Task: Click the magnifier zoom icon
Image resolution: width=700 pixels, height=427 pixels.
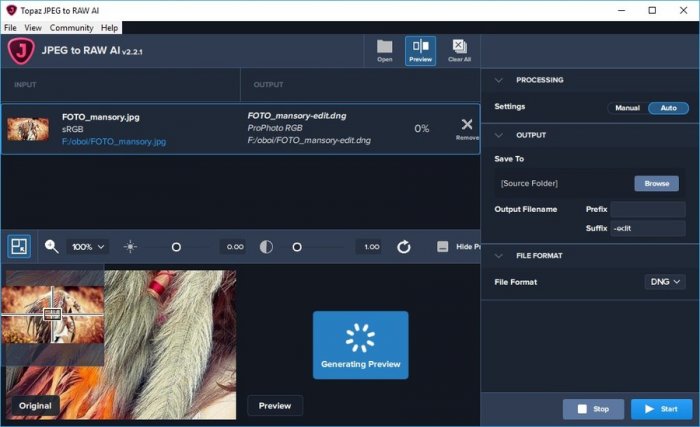Action: 51,246
